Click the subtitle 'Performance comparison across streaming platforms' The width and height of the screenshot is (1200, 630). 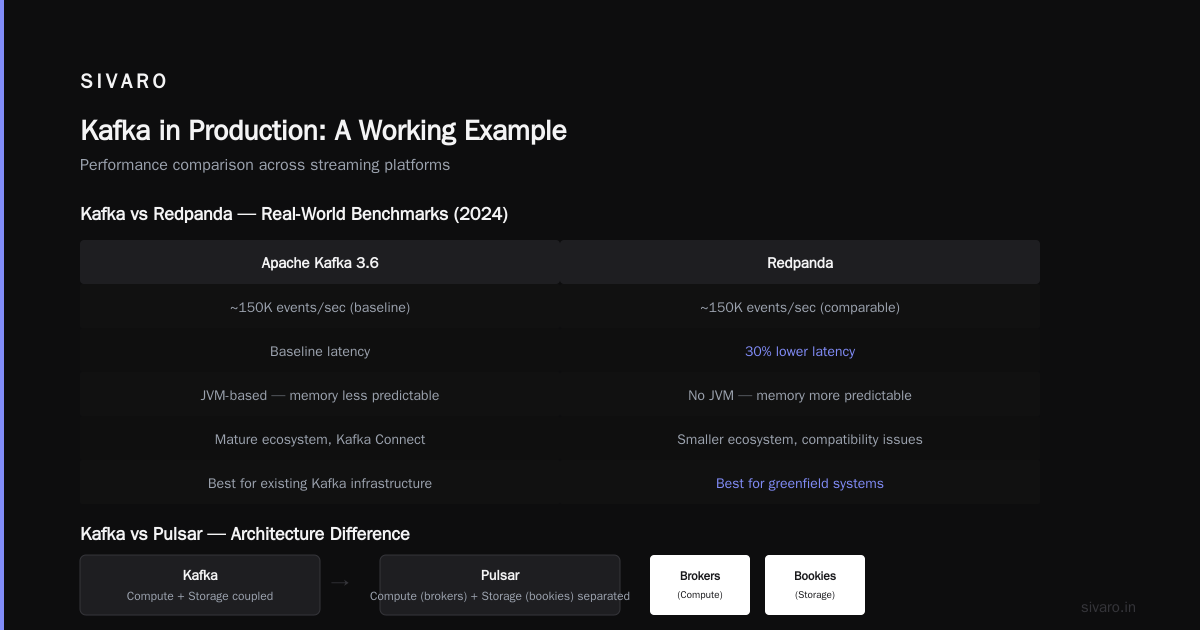pyautogui.click(x=265, y=165)
